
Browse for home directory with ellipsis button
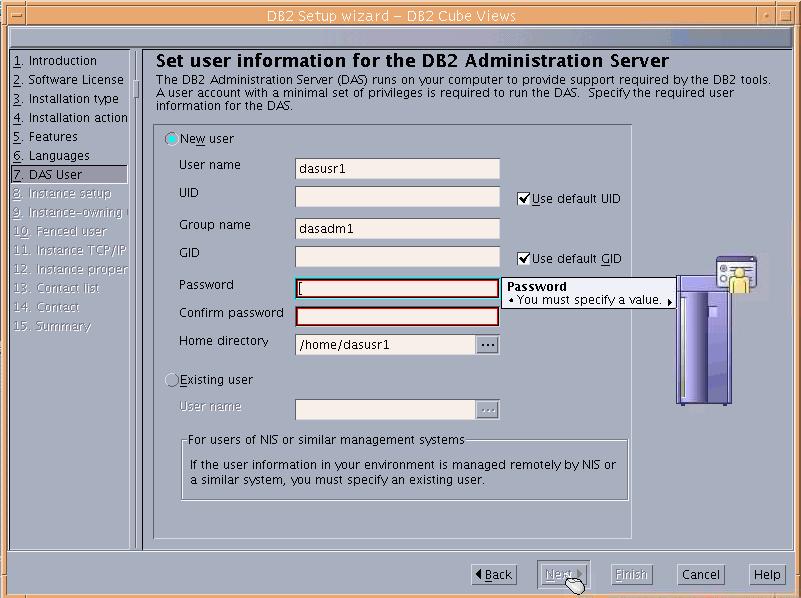(x=487, y=345)
